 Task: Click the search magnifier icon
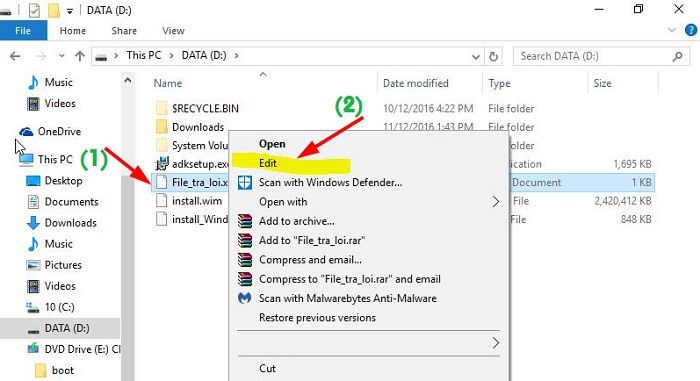tap(678, 56)
